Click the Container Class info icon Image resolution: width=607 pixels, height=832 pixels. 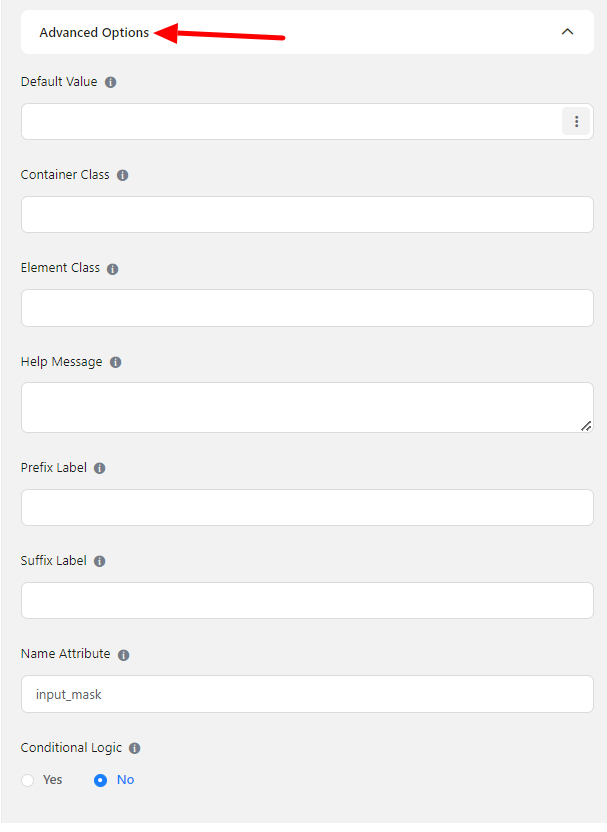(123, 175)
